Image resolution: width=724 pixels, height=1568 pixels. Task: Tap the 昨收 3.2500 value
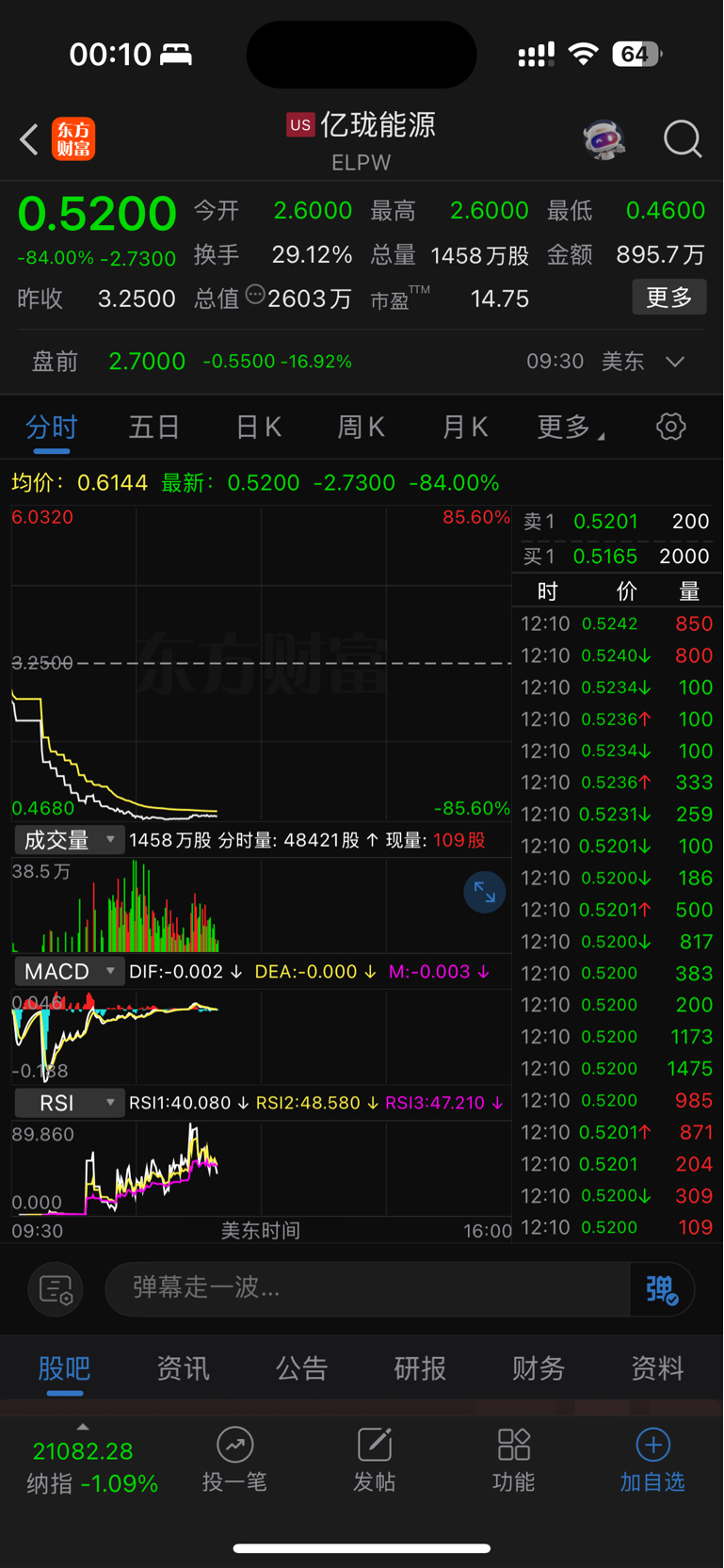coord(137,299)
